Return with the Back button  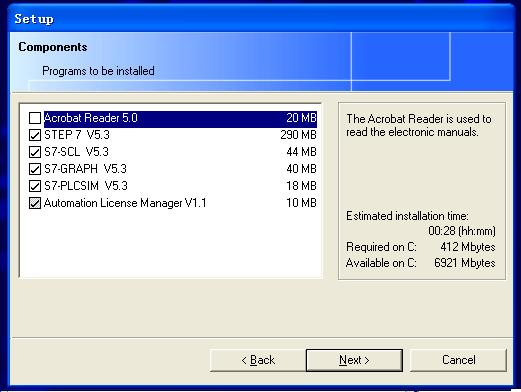click(x=258, y=360)
